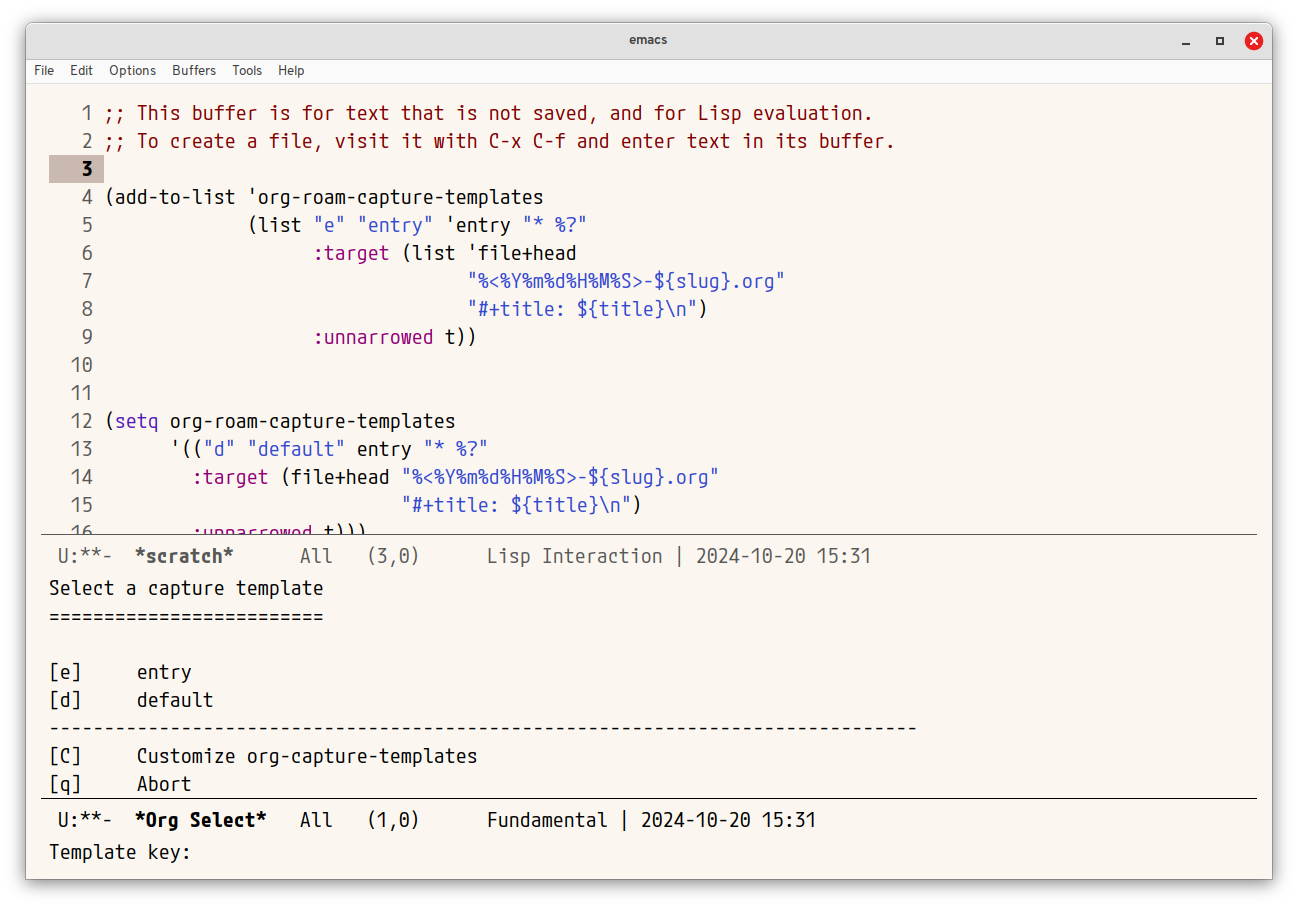
Task: Click :unnarrowed keyword on line 9
Action: (x=373, y=337)
